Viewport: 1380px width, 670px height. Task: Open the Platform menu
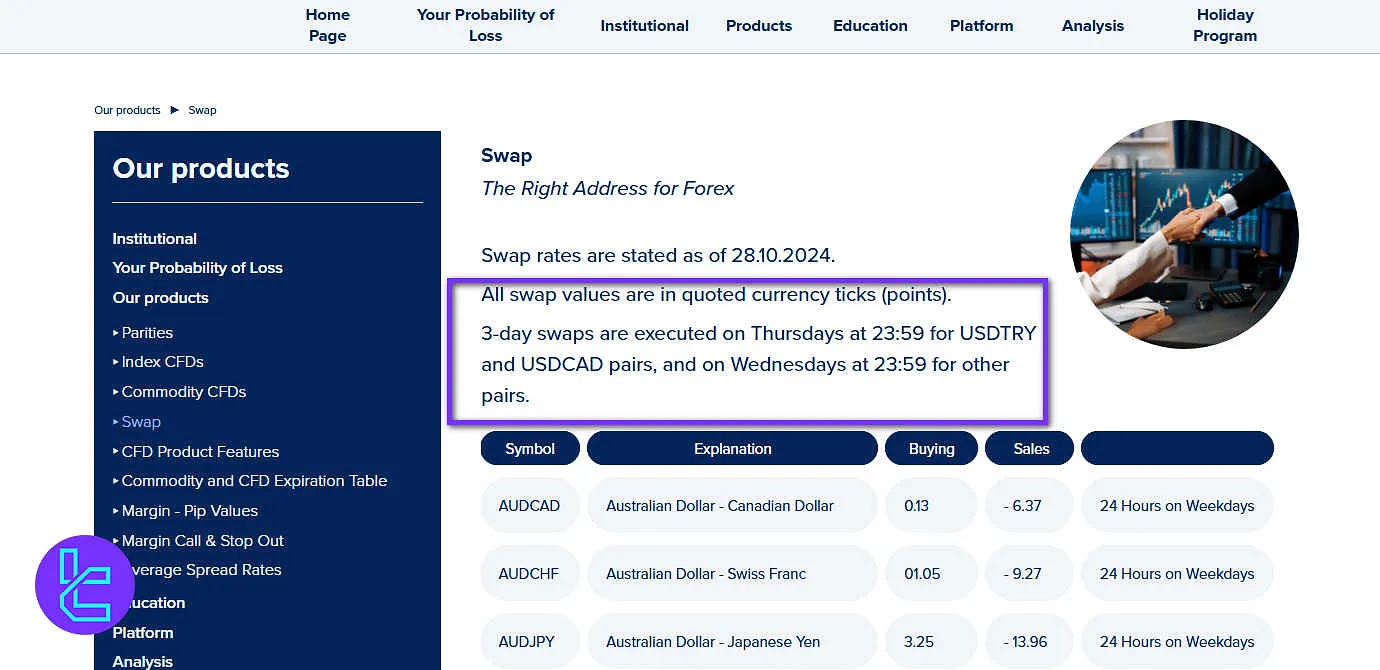[981, 26]
